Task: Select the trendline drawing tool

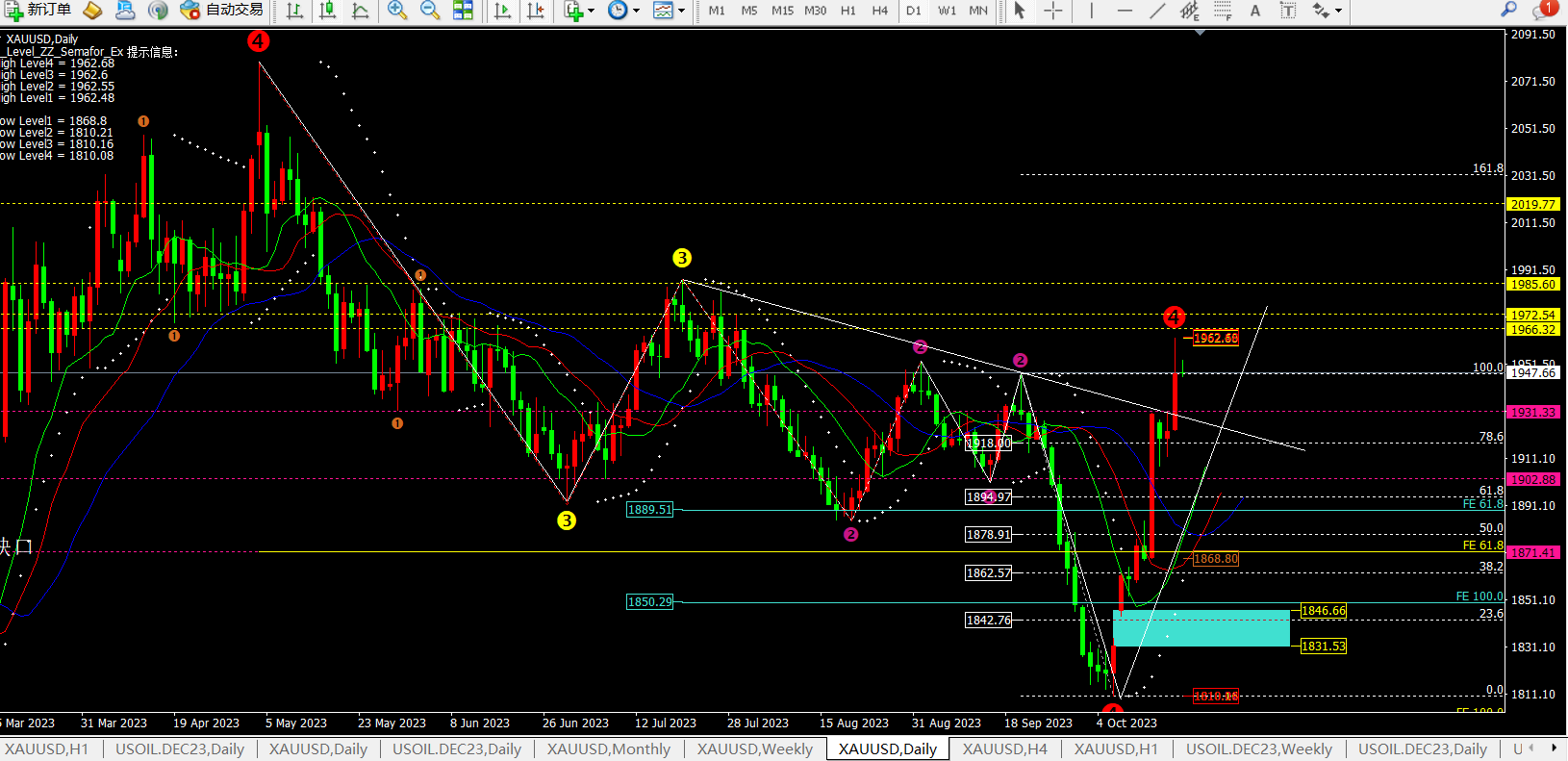Action: coord(1158,11)
